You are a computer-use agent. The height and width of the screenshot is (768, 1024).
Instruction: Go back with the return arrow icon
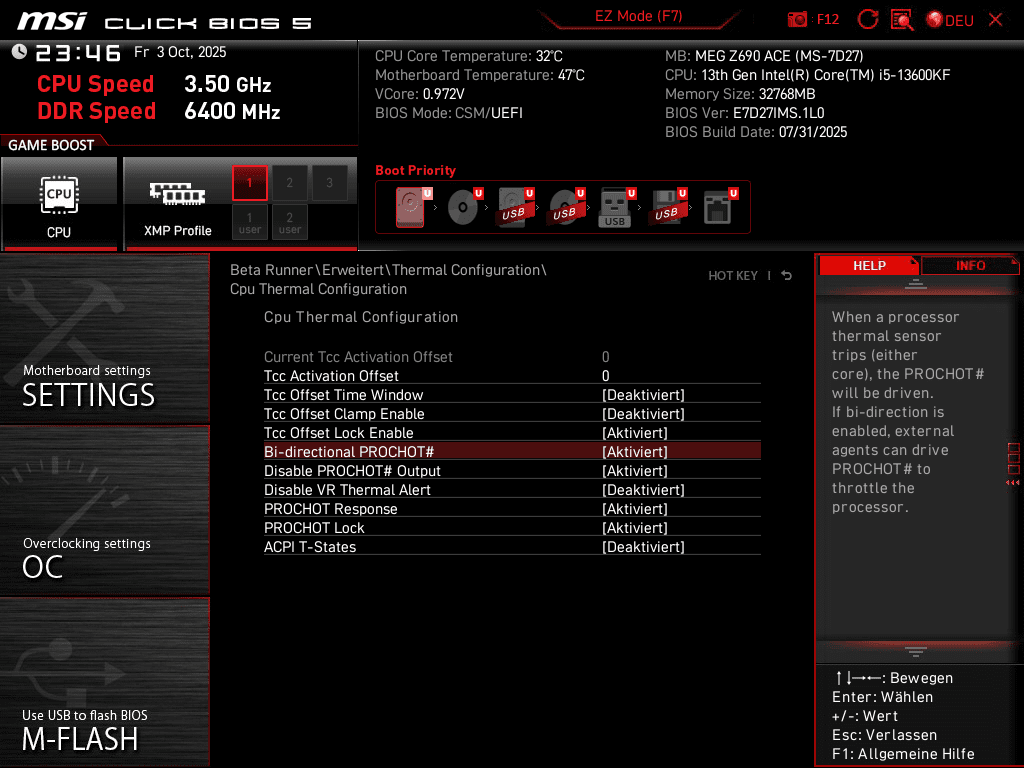tap(787, 276)
